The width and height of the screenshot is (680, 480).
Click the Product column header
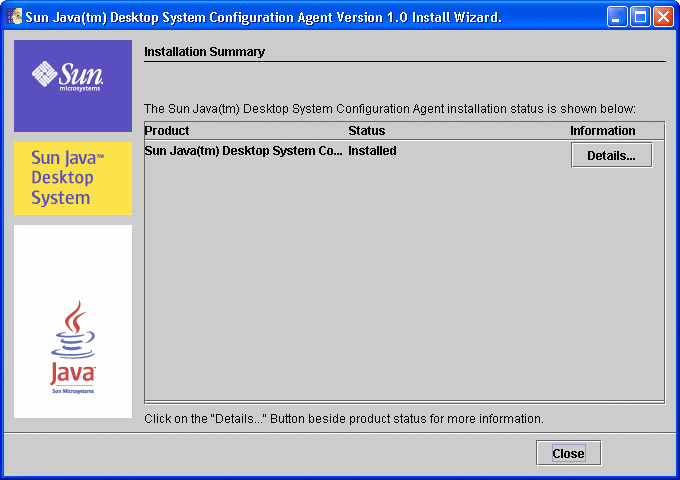167,131
